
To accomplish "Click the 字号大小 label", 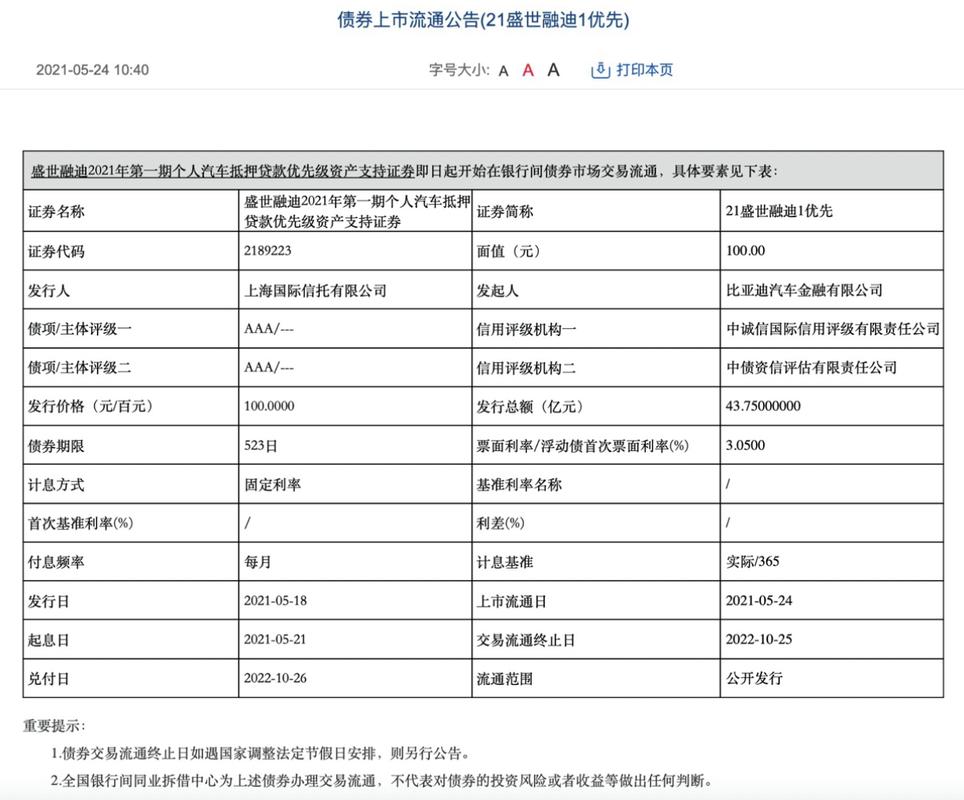I will [459, 70].
